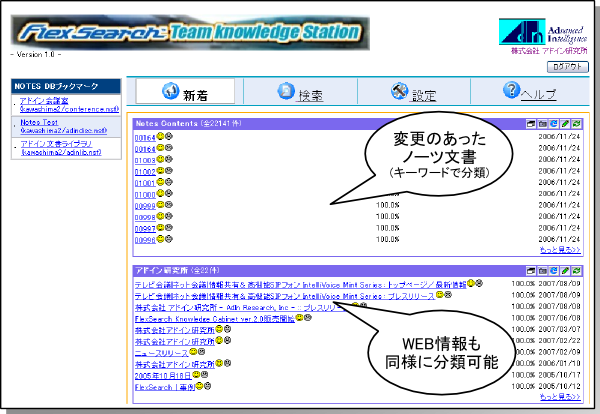Click もっと見る>> under アドイン研究所 panel

tap(560, 396)
